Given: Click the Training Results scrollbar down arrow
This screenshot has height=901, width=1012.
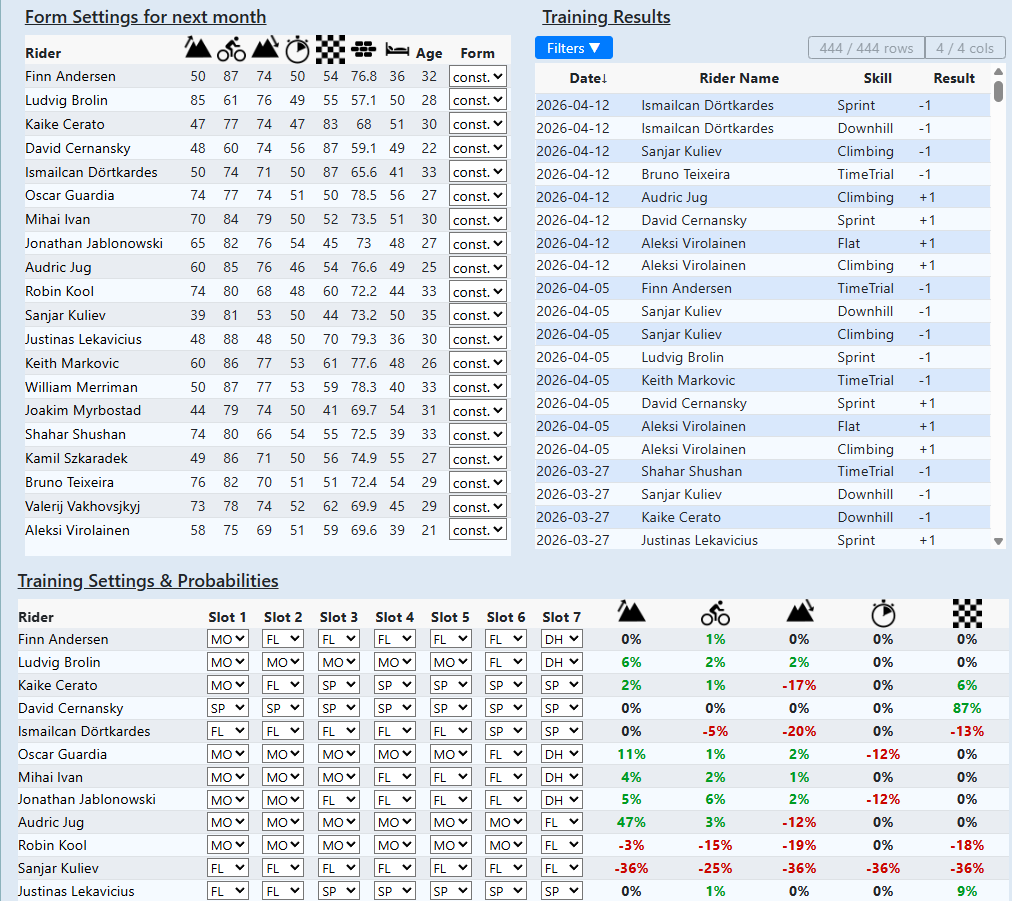Looking at the screenshot, I should 998,541.
